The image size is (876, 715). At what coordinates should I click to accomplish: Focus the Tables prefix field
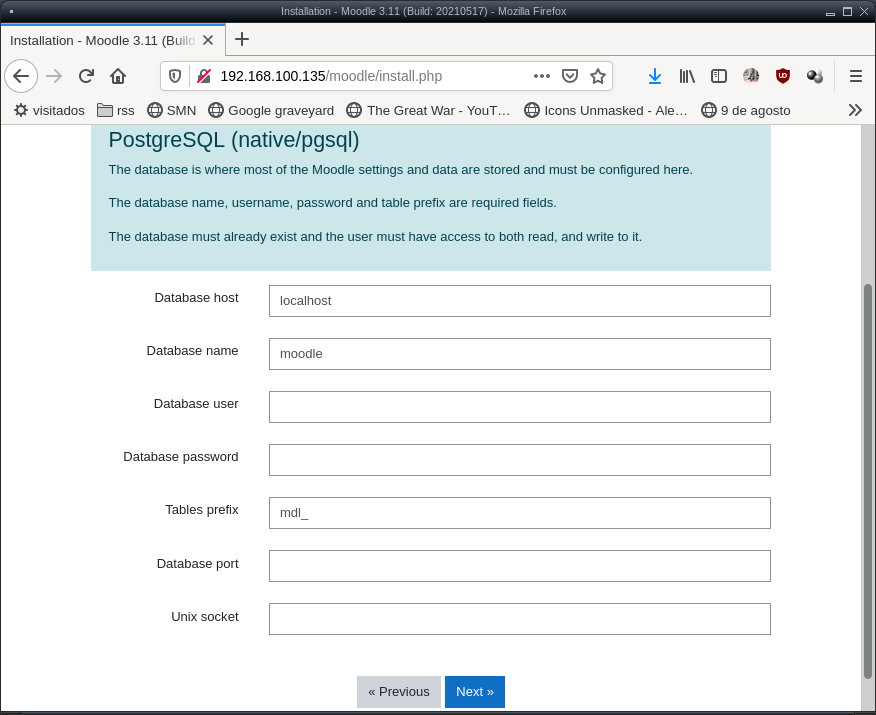coord(520,513)
